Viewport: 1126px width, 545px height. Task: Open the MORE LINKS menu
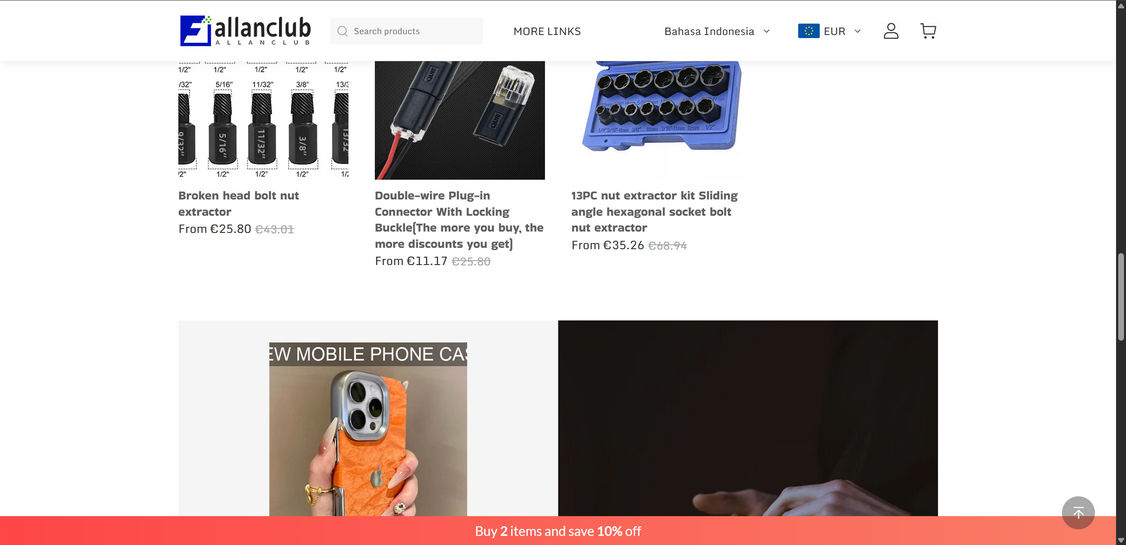(547, 32)
